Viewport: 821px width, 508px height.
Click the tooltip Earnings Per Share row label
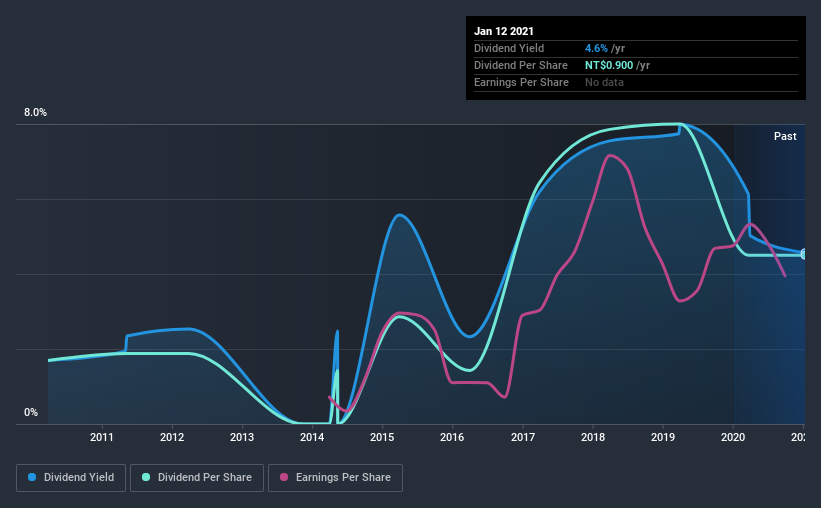click(x=521, y=82)
